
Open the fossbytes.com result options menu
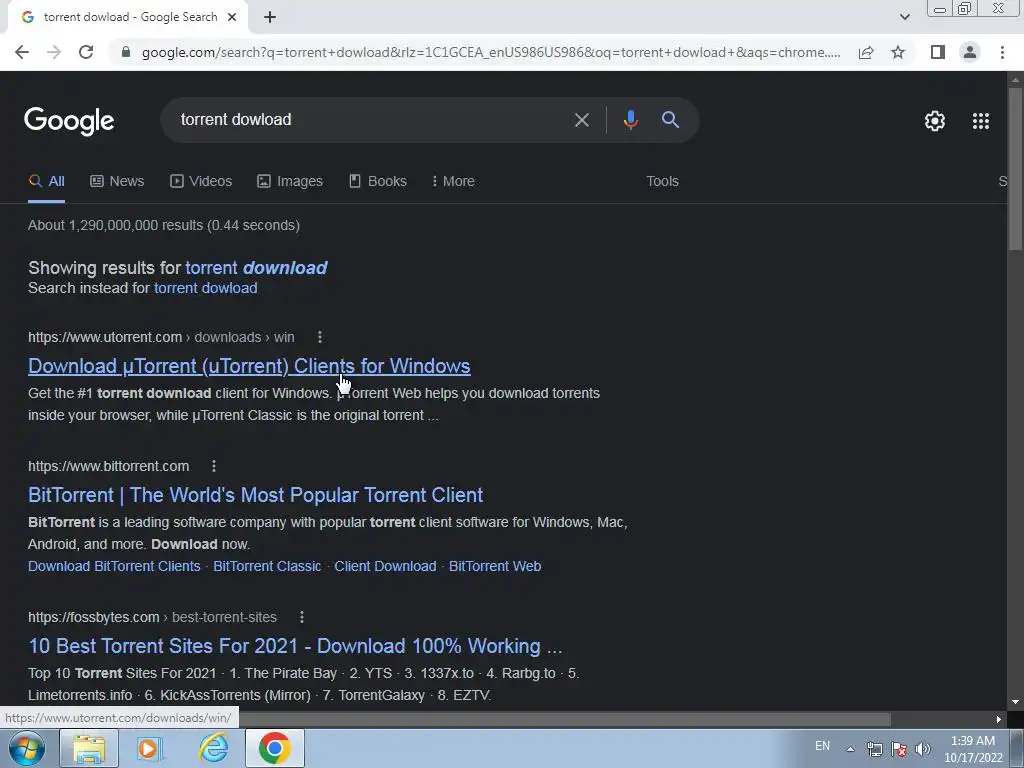point(301,617)
